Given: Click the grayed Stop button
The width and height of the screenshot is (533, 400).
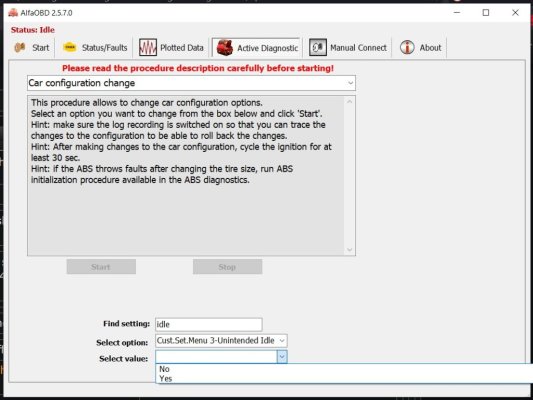Looking at the screenshot, I should pos(227,267).
